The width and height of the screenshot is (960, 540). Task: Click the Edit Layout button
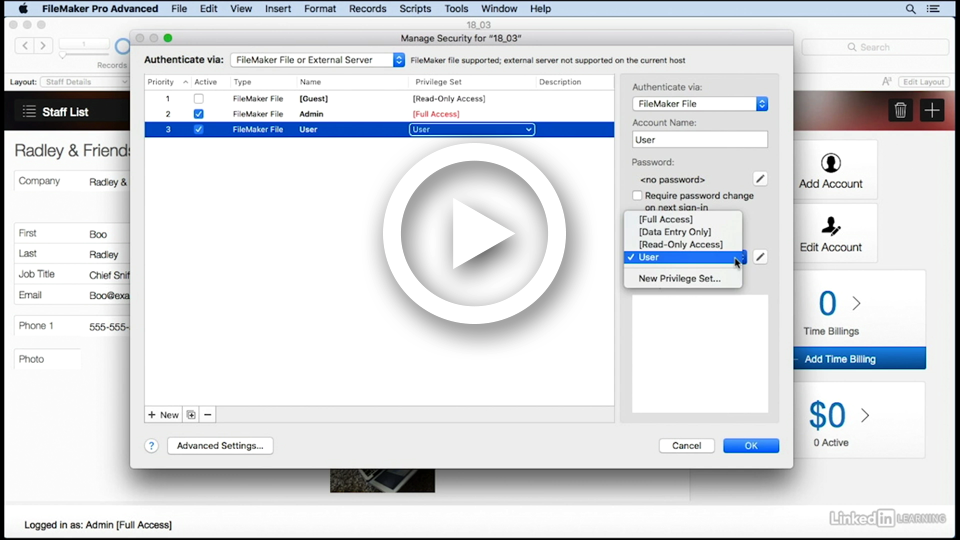pos(923,81)
